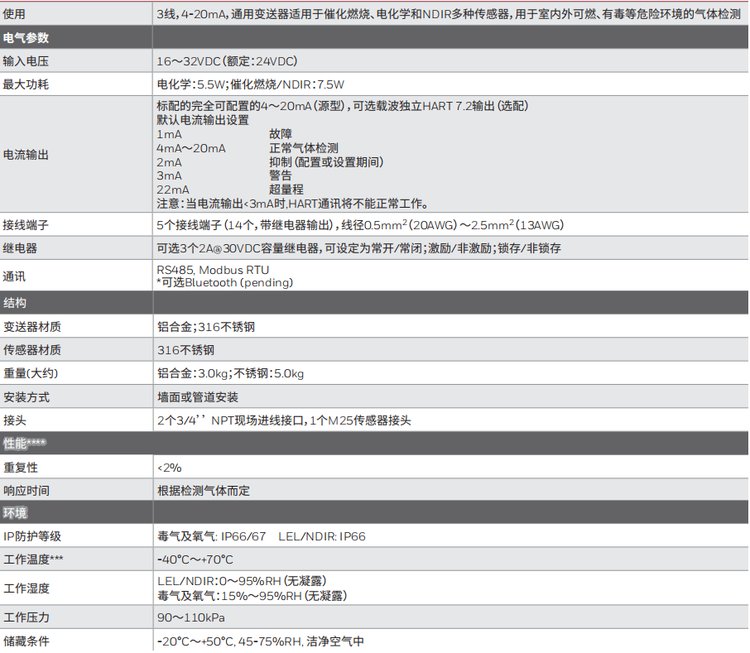Select the 储藏条件 row label
The width and height of the screenshot is (750, 653).
pos(27,640)
